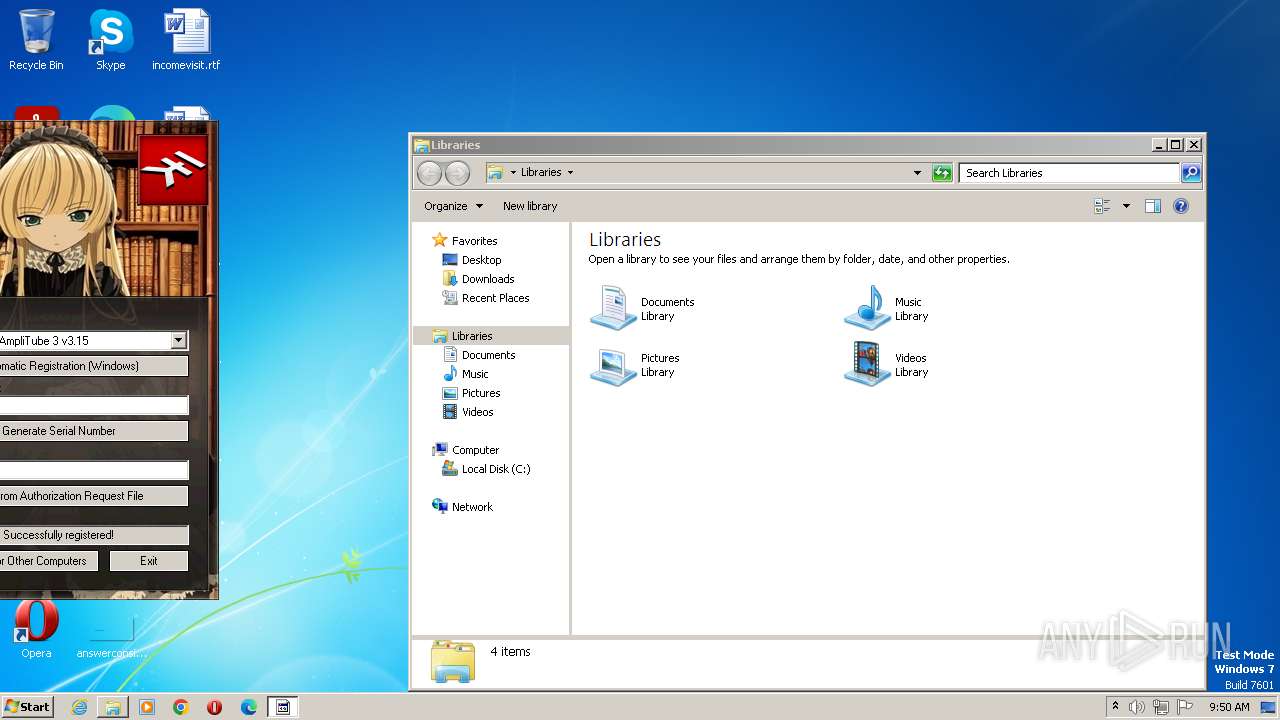Click the 9:50 AM taskbar clock
The height and width of the screenshot is (720, 1280).
coord(1229,707)
